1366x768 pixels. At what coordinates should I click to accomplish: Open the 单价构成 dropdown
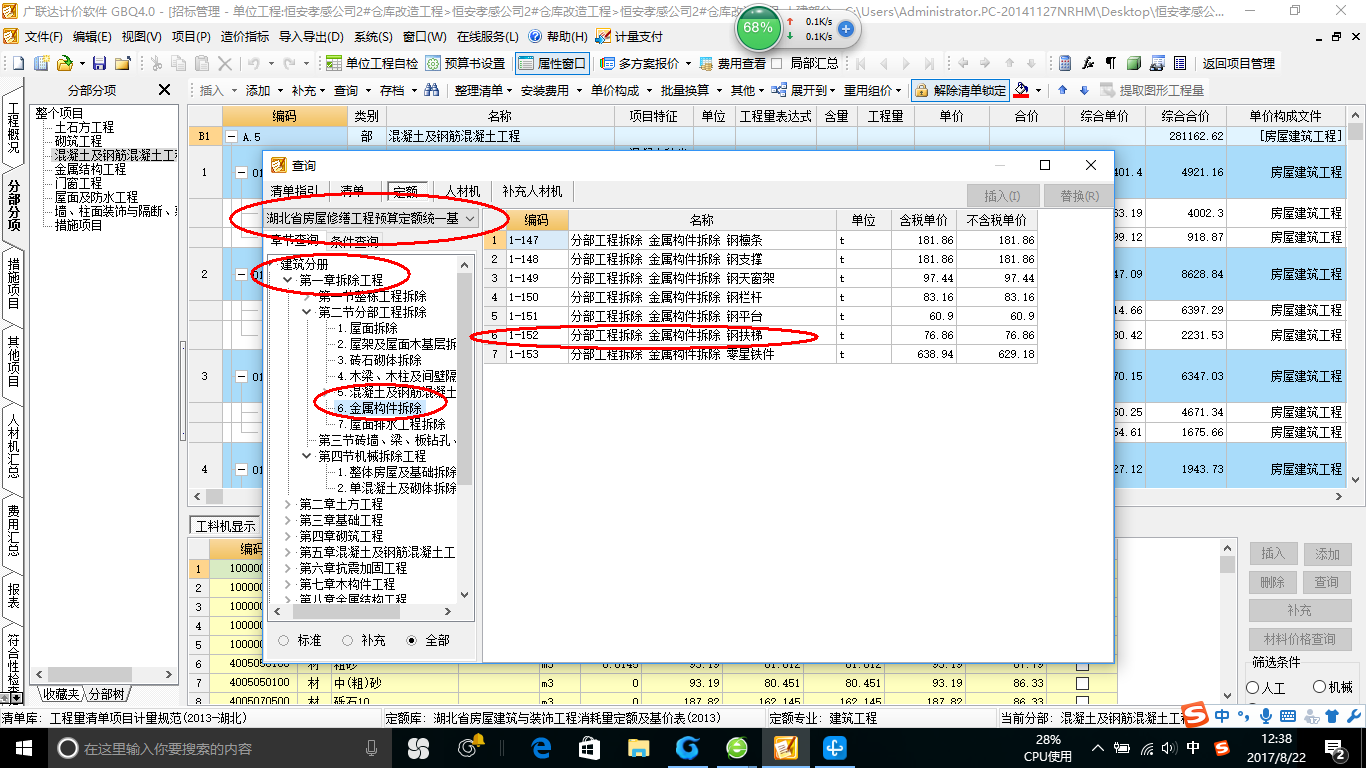(621, 90)
